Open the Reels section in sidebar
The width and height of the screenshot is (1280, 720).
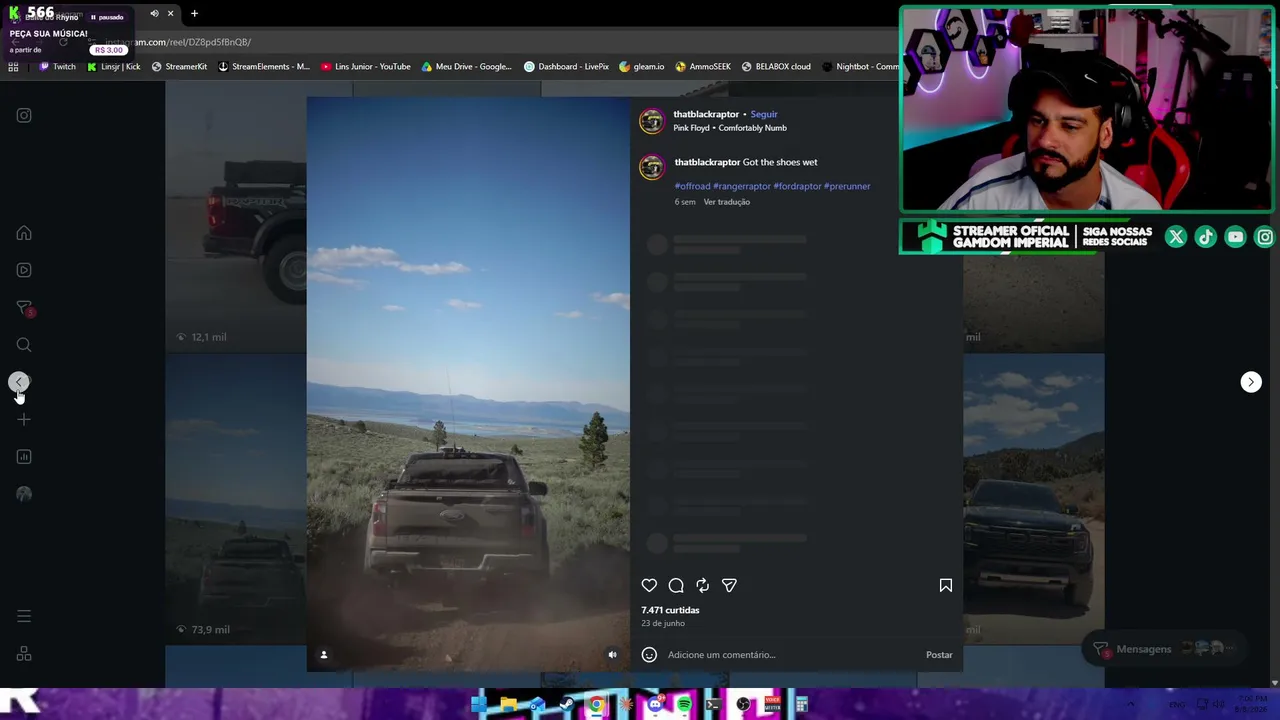click(x=24, y=270)
